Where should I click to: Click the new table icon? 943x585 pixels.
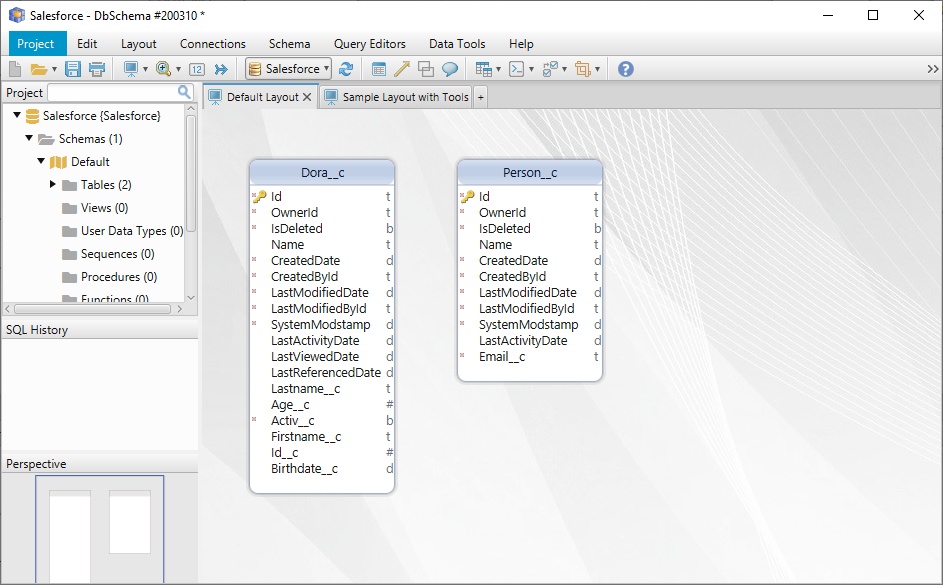click(379, 69)
